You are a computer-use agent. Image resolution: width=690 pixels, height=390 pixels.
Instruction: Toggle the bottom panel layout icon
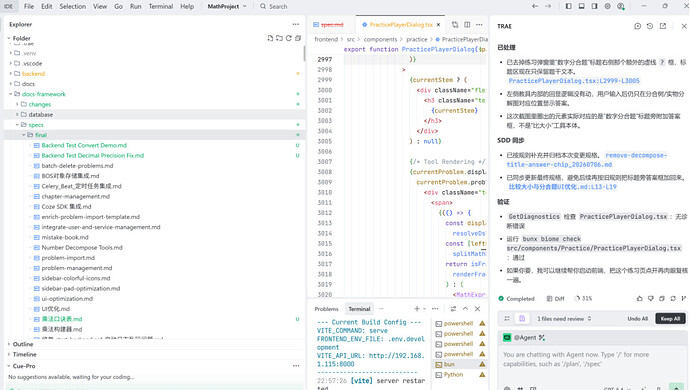click(581, 6)
